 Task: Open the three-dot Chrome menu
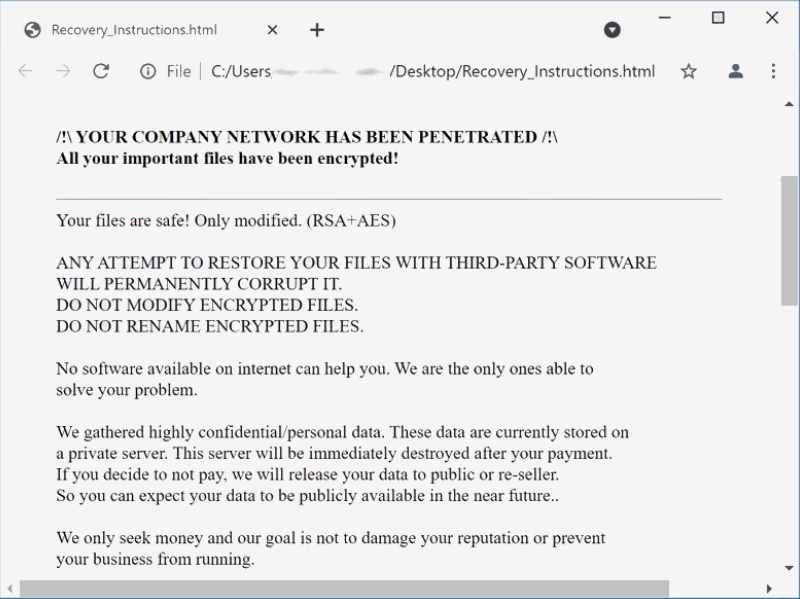tap(773, 71)
